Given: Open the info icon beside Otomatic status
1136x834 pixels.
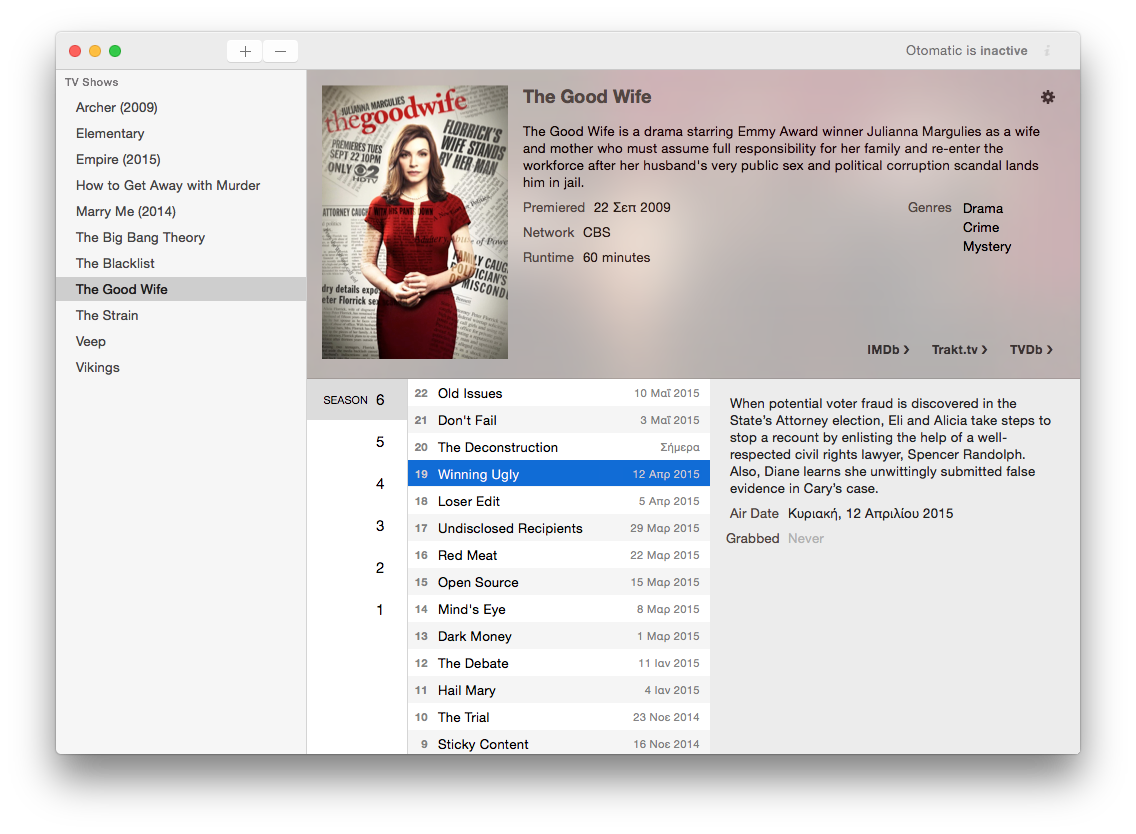Looking at the screenshot, I should [1047, 51].
